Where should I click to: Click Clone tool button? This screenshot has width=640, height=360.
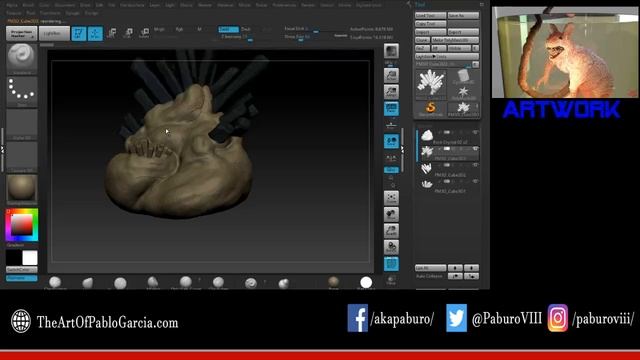click(422, 40)
